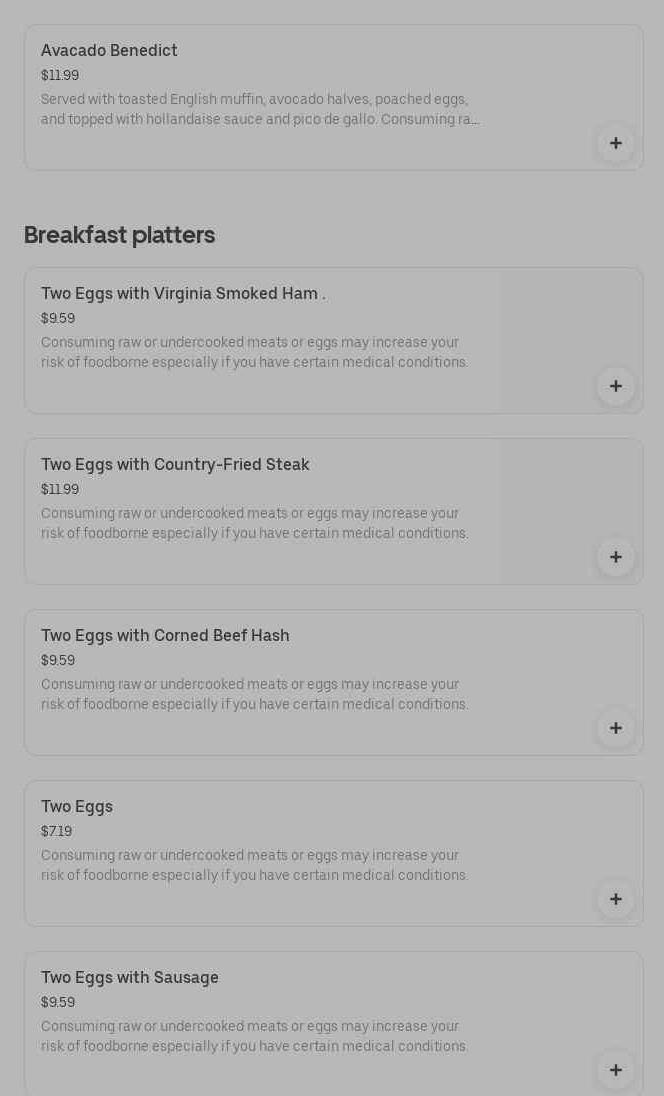
Task: Select Two Eggs with Sausage title
Action: [x=130, y=977]
